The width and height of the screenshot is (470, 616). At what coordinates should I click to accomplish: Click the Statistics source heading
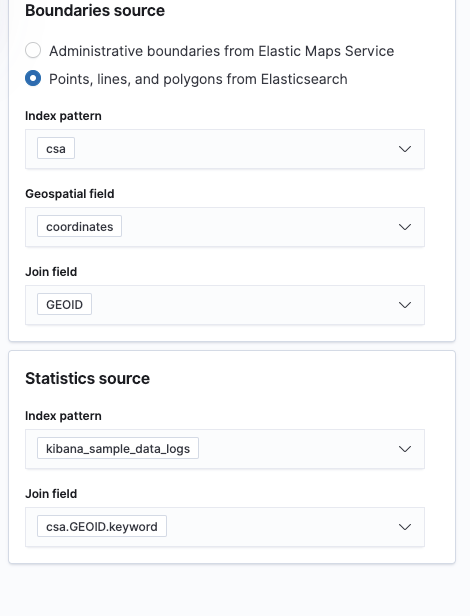(x=87, y=378)
